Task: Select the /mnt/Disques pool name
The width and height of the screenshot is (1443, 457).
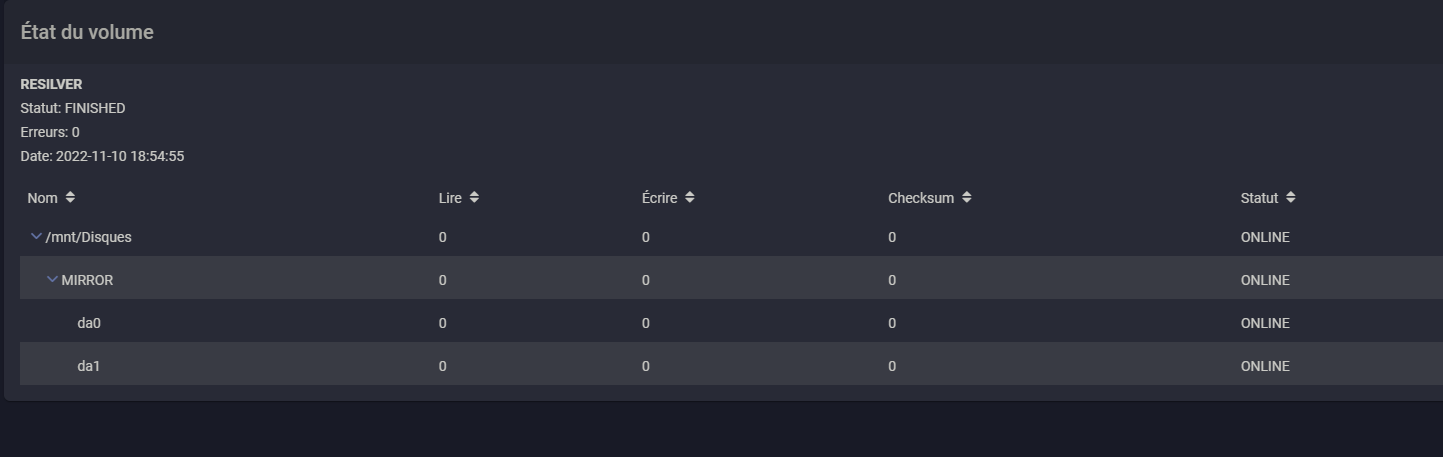Action: (89, 237)
